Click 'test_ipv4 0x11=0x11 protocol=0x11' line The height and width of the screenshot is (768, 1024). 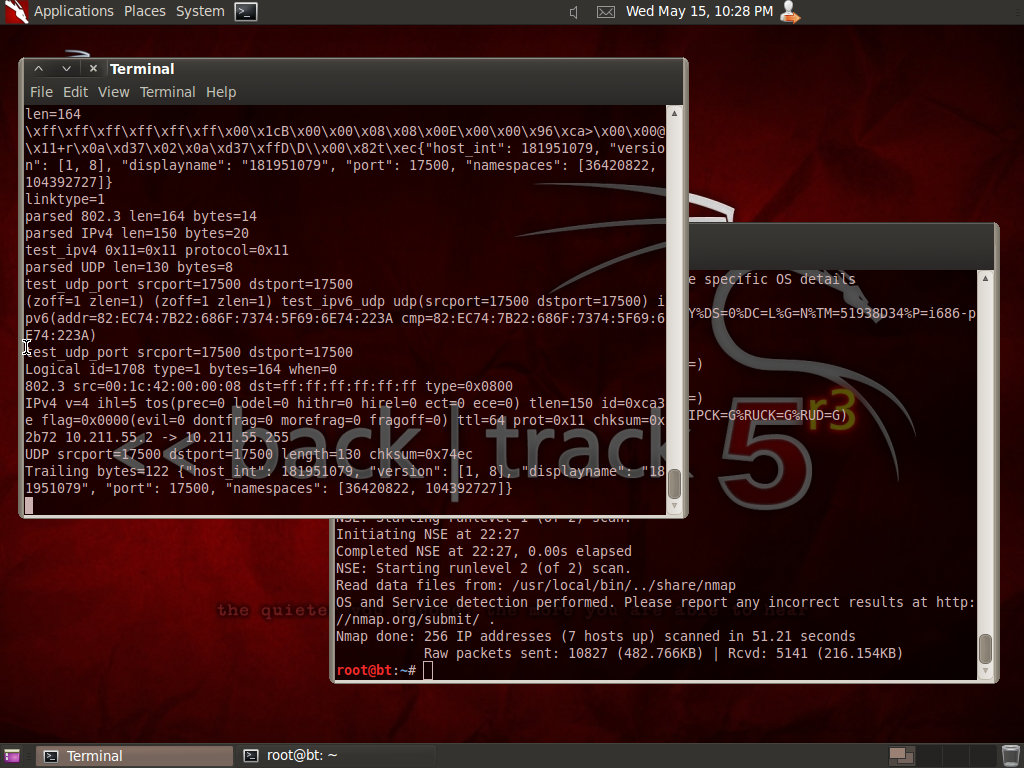[x=157, y=250]
